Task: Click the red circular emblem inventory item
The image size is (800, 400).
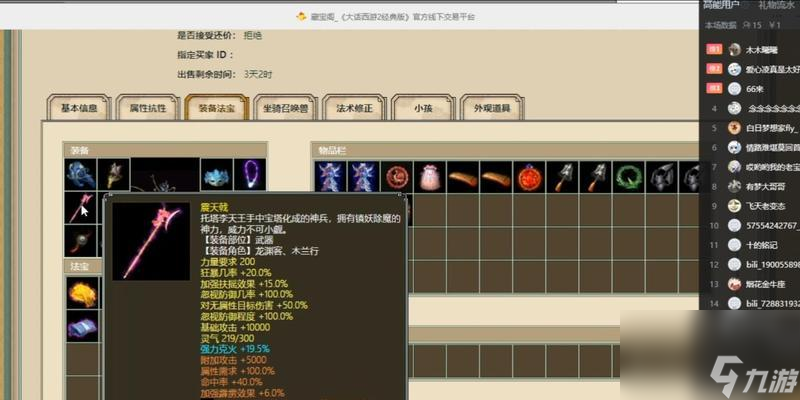Action: [397, 177]
